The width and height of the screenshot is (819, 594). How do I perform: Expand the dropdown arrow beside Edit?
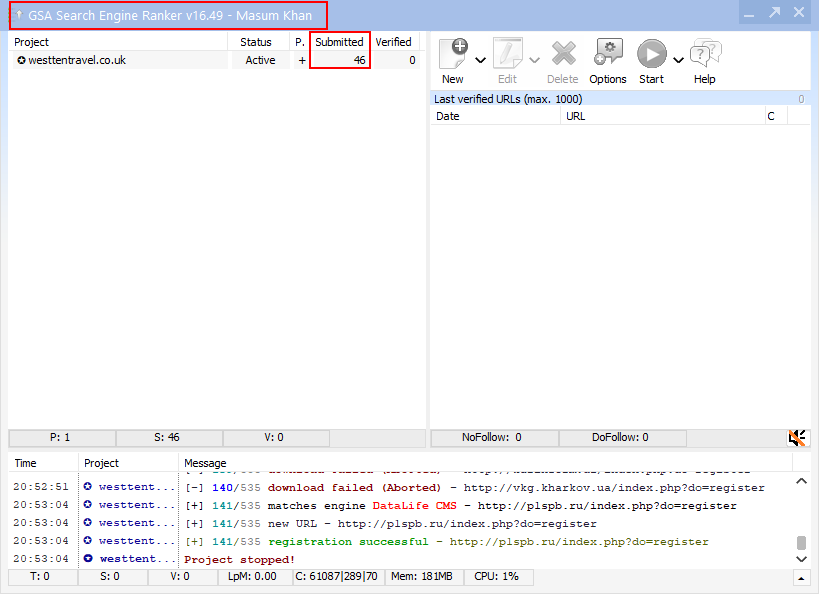[534, 60]
